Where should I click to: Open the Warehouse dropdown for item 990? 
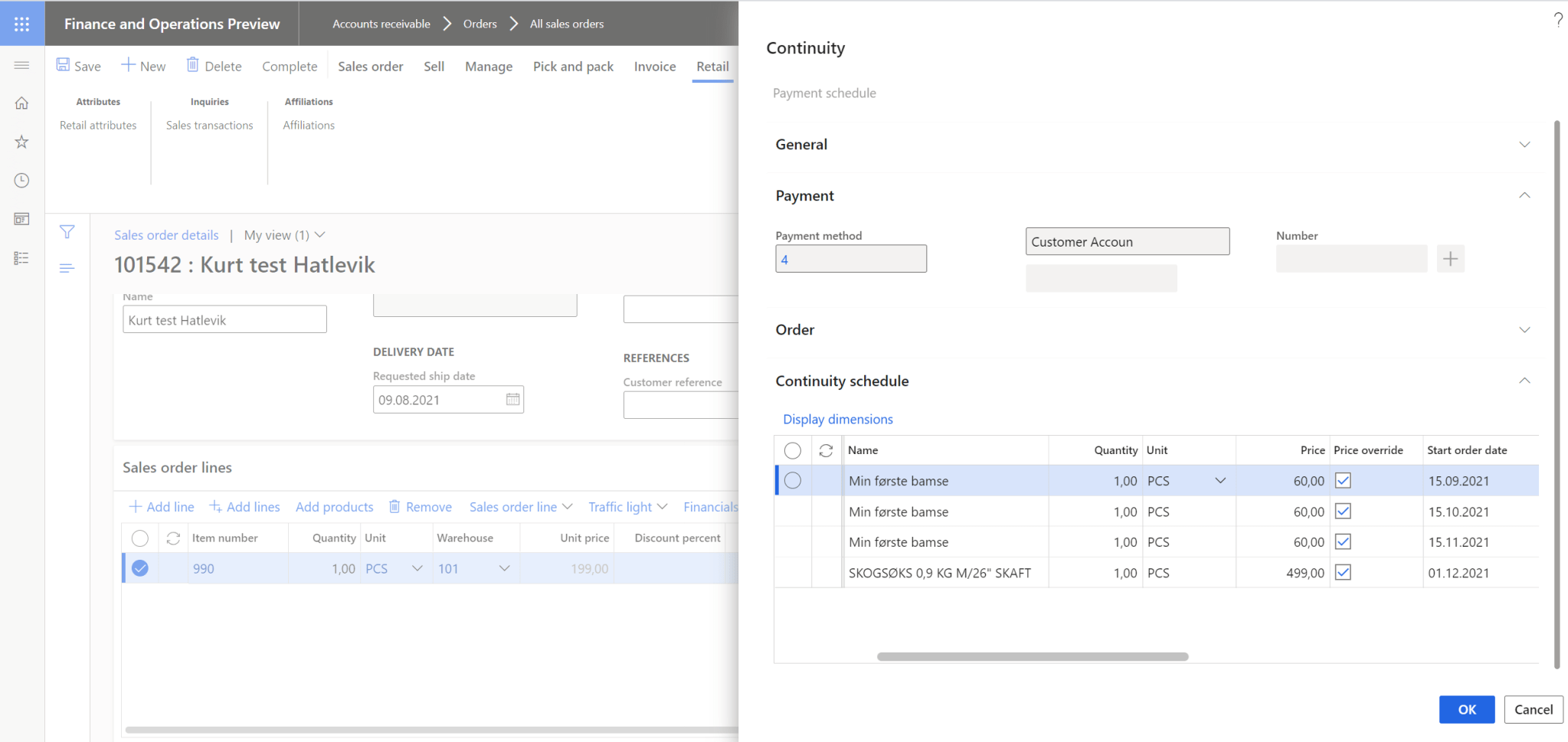pos(504,568)
